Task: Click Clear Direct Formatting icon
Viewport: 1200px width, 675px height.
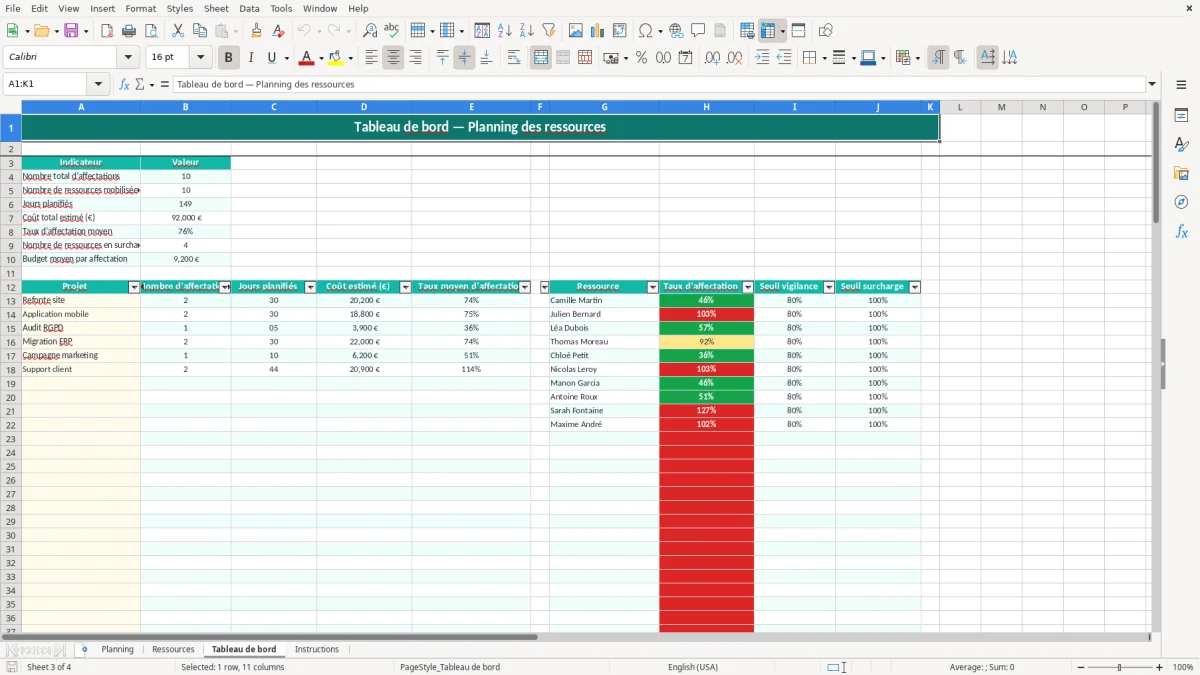Action: pyautogui.click(x=279, y=31)
